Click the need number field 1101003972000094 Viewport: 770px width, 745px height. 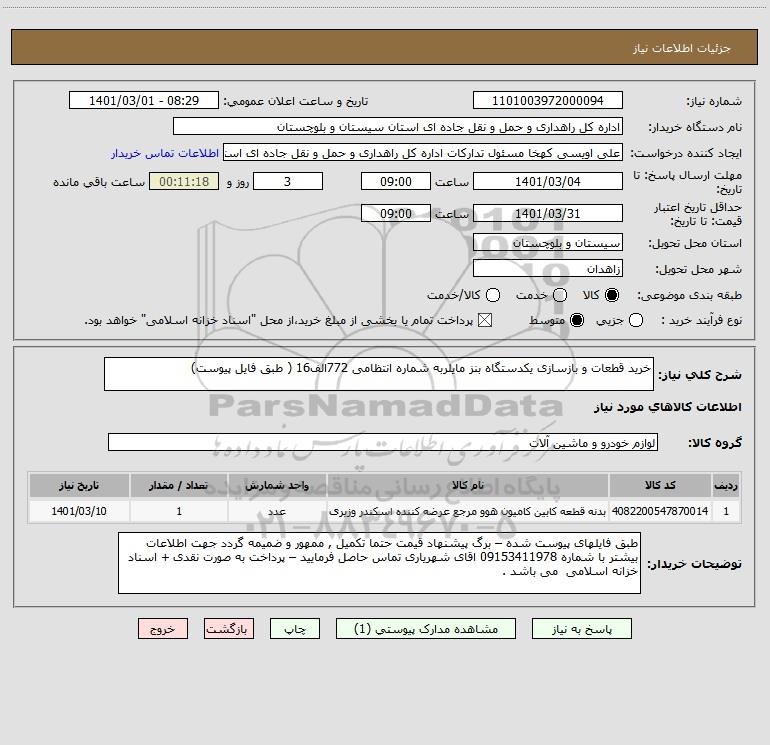click(x=548, y=101)
